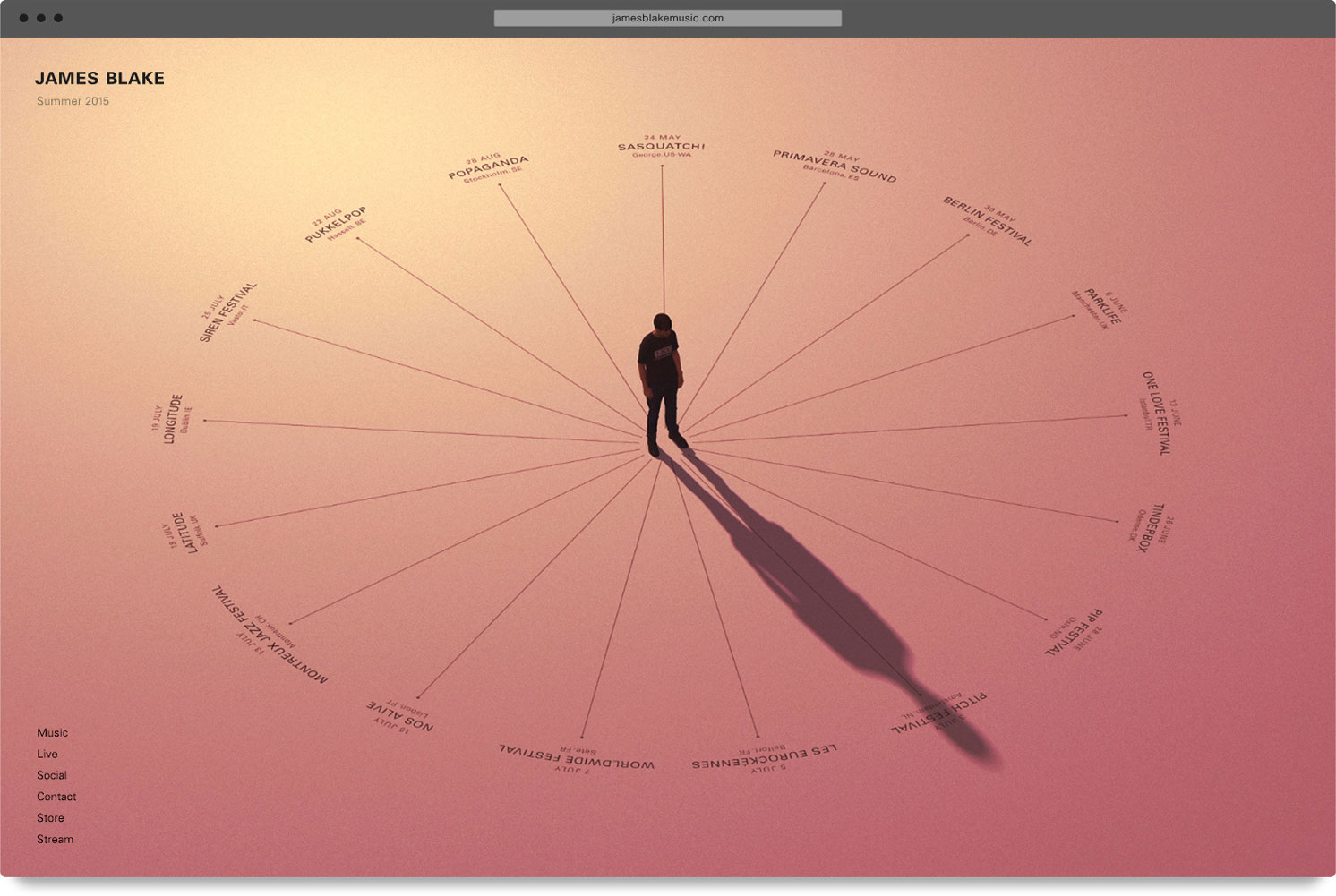Click the JAMES BLAKE site title

pyautogui.click(x=99, y=78)
